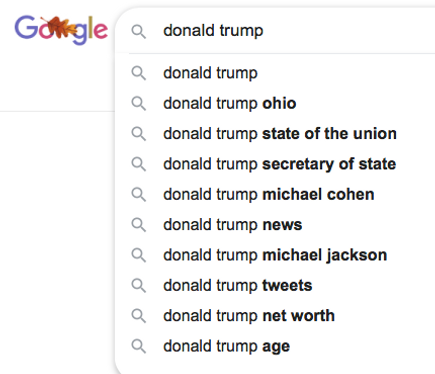Click magnifier icon beside 'donald trump tweets'
435x374 pixels.
(x=138, y=286)
